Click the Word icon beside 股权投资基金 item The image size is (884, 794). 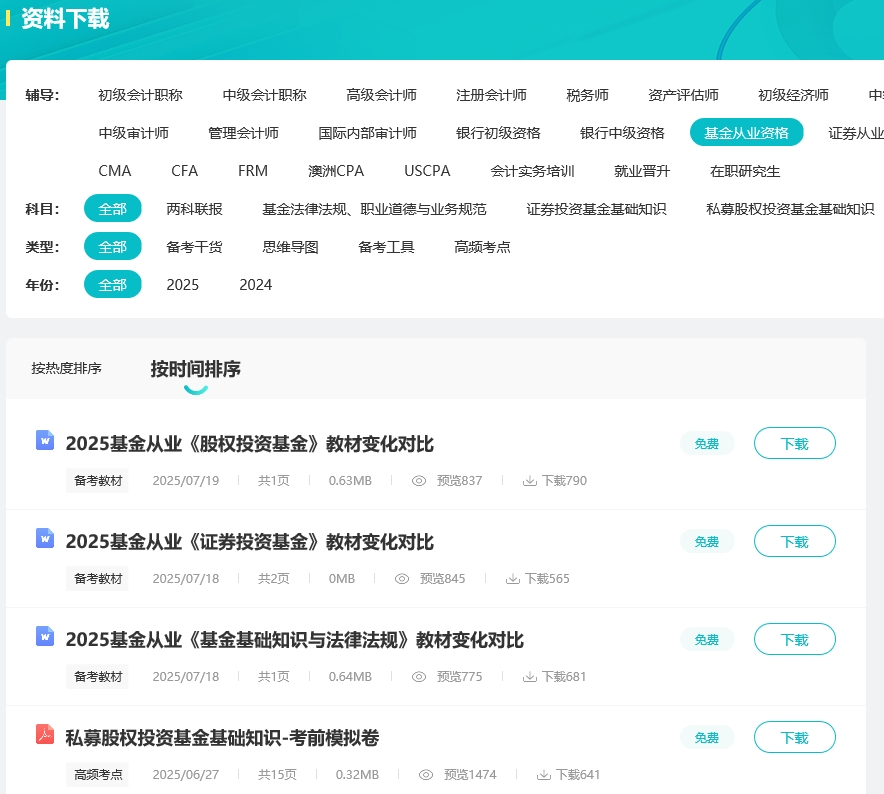point(44,441)
